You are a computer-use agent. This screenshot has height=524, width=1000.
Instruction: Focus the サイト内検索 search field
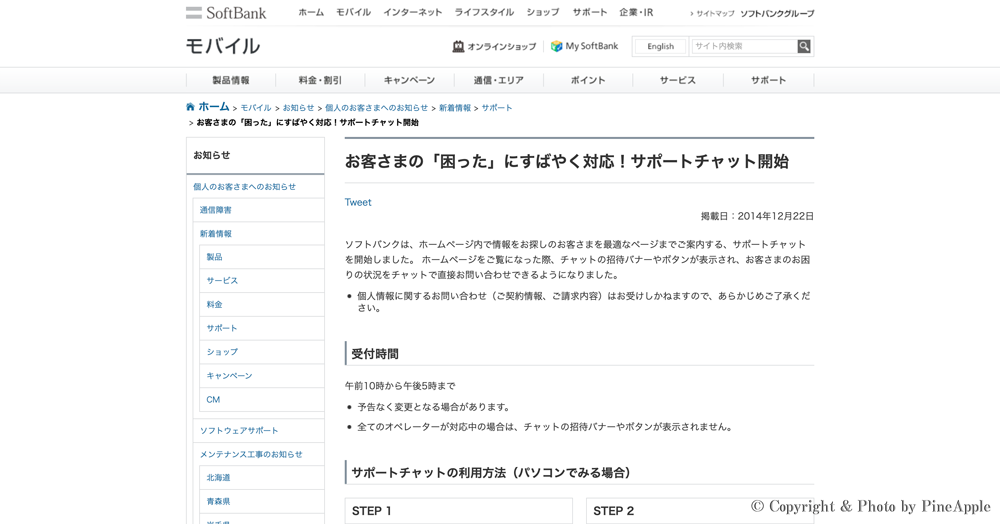[744, 46]
